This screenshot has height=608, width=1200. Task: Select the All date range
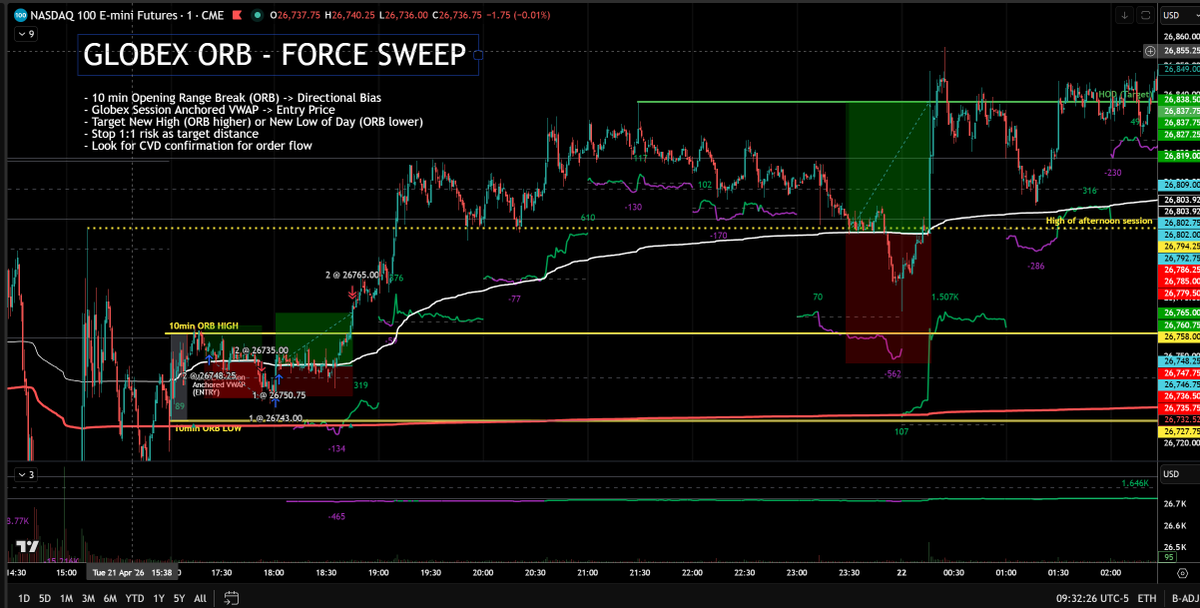(x=200, y=598)
